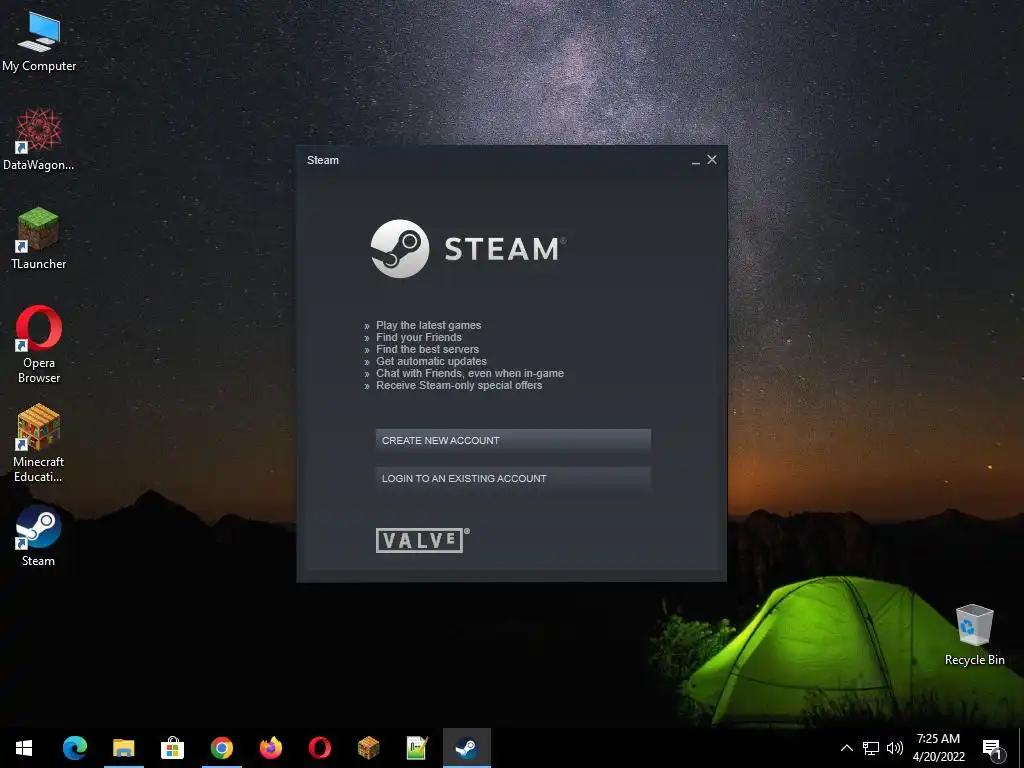1024x768 pixels.
Task: Select the TLauncher desktop shortcut
Action: click(39, 238)
